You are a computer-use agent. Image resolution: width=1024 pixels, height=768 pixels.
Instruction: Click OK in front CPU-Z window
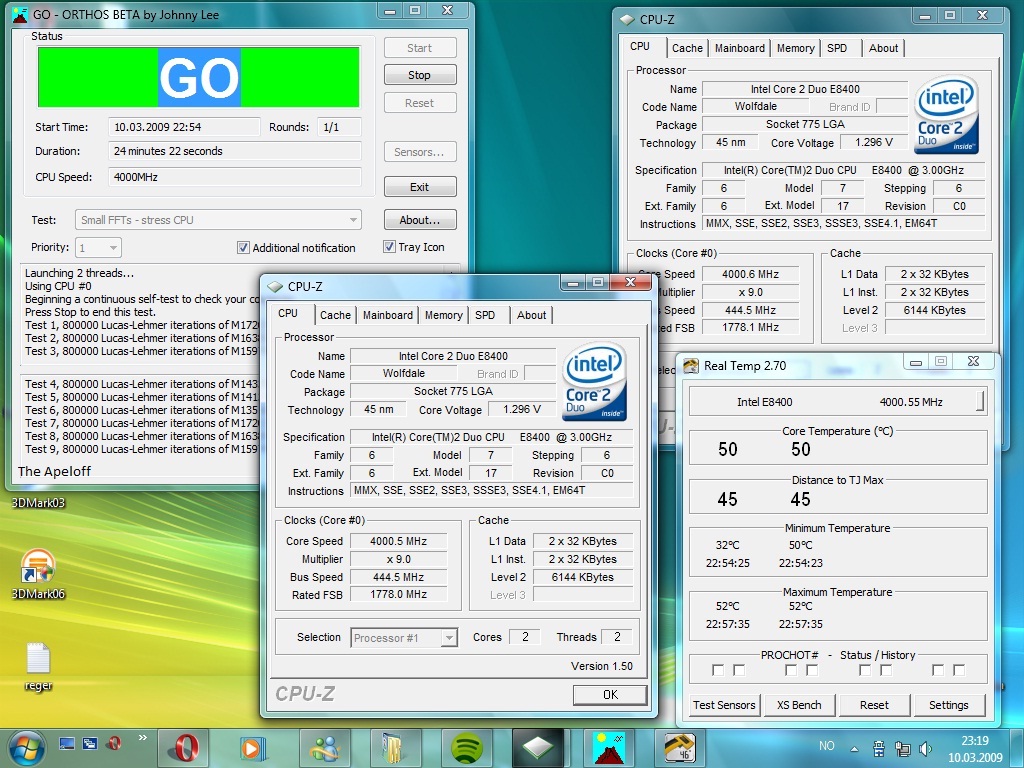point(610,695)
